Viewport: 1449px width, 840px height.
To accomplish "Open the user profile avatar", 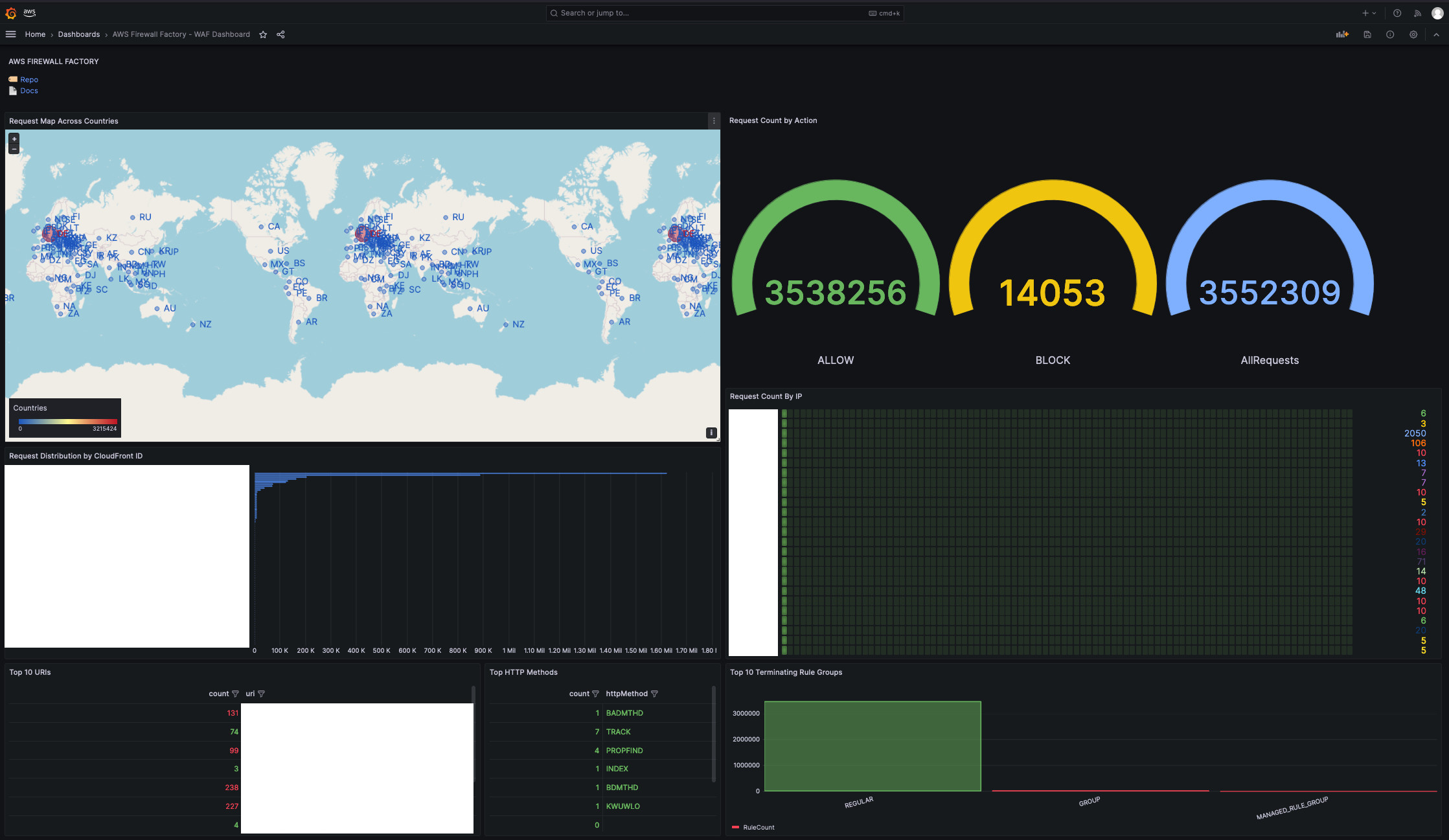I will (1437, 13).
